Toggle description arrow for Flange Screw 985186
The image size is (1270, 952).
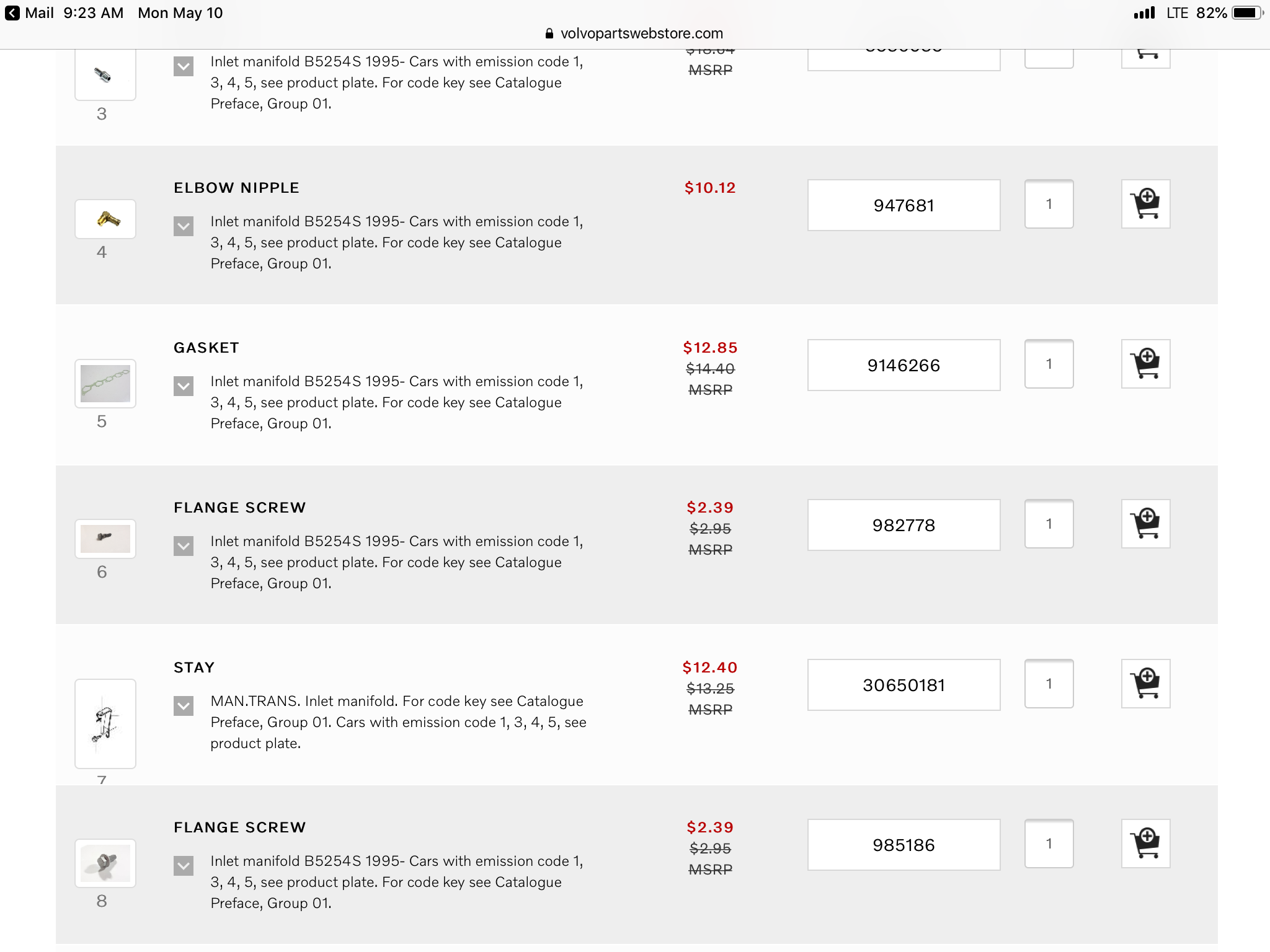(x=184, y=866)
